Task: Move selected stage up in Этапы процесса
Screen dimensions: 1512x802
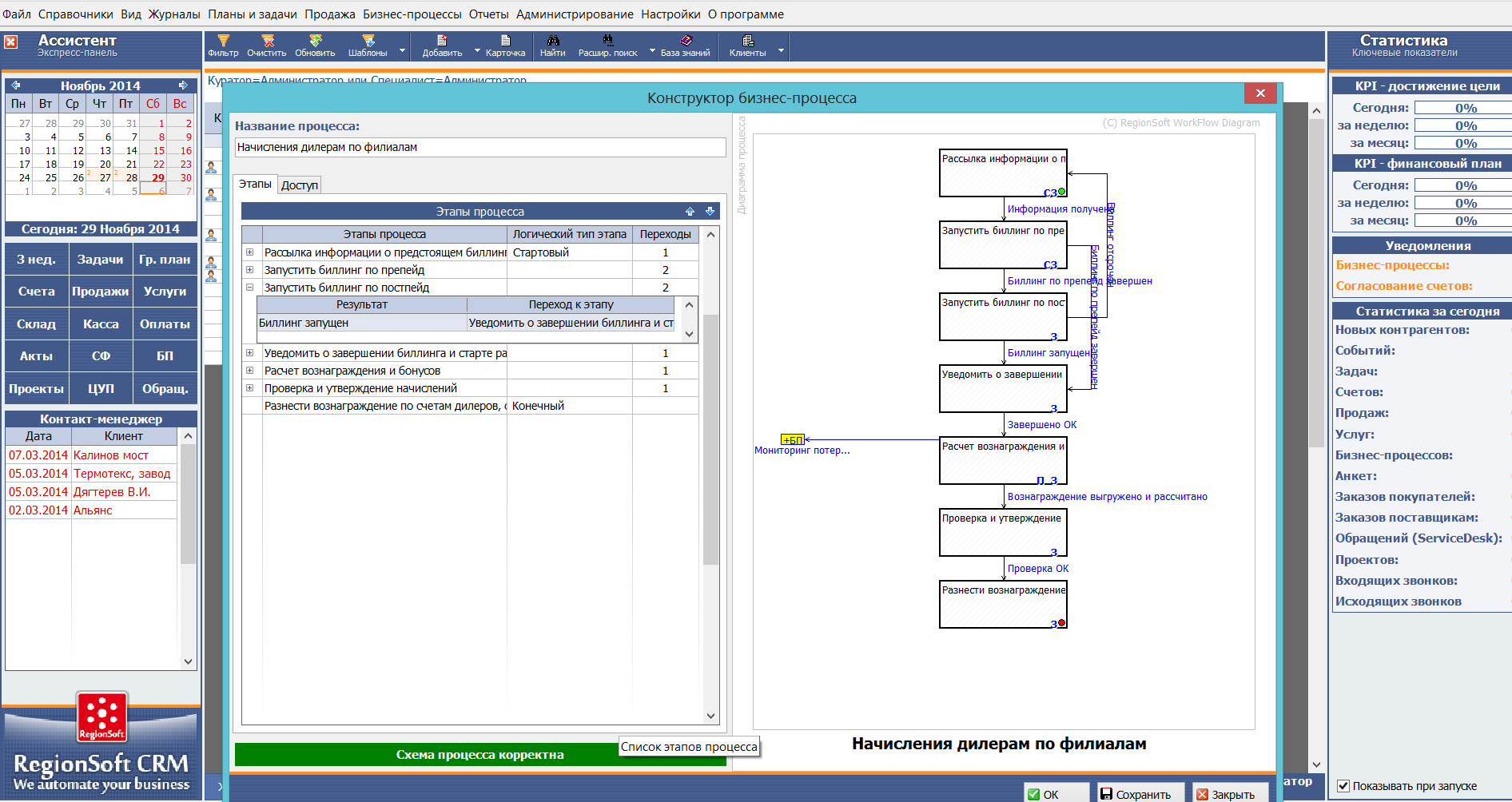Action: click(x=690, y=212)
